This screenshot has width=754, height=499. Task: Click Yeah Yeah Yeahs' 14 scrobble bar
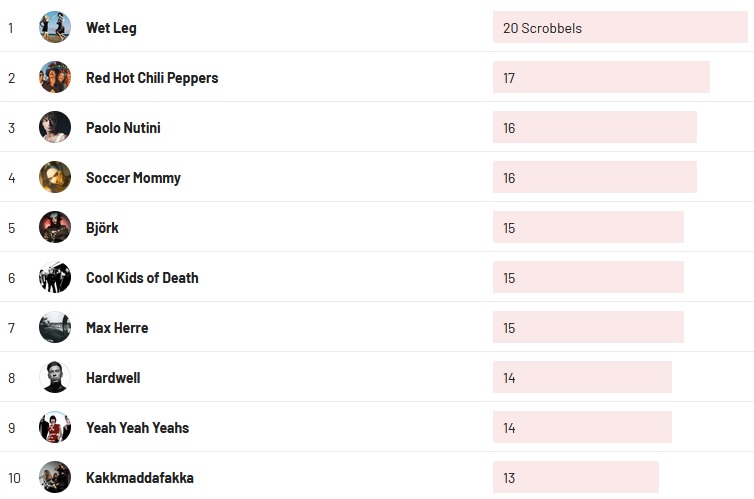pos(582,428)
